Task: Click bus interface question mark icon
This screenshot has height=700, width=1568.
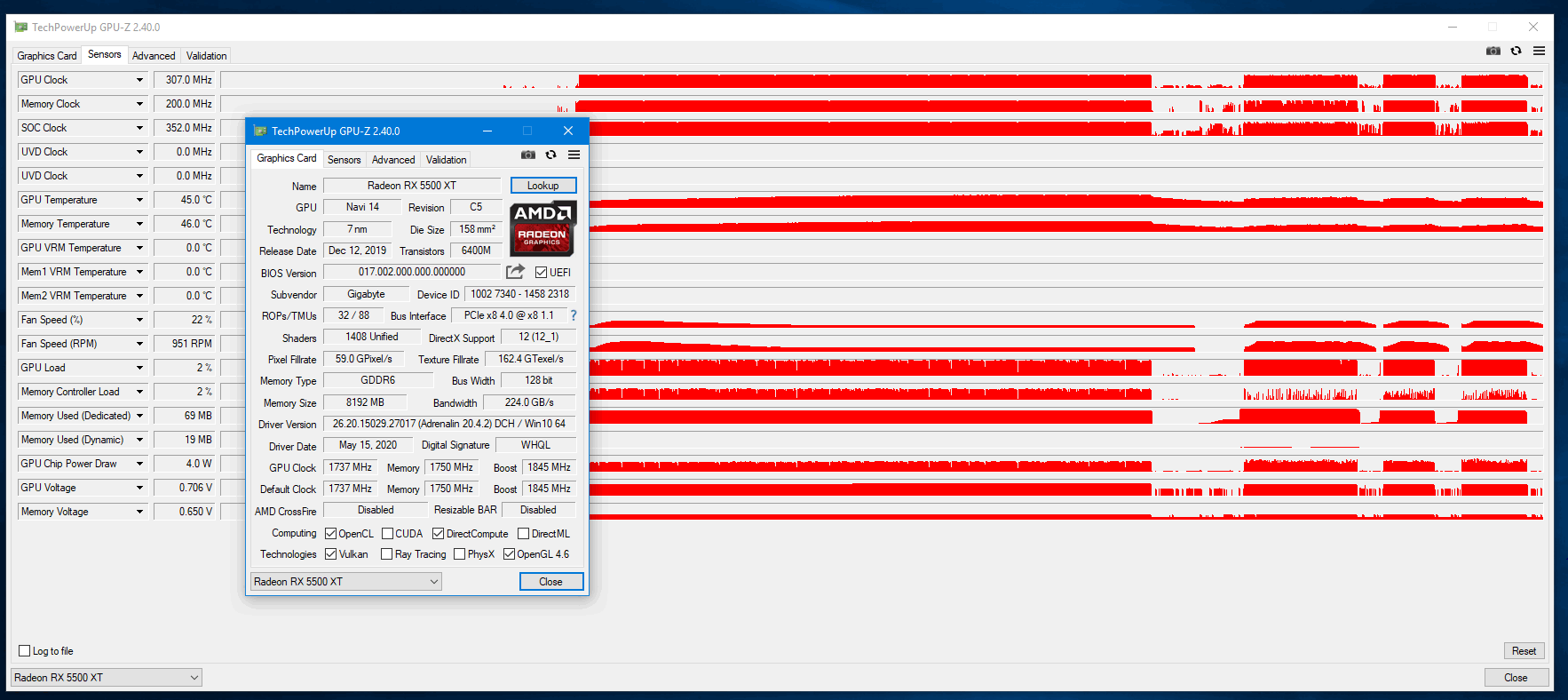Action: [574, 315]
